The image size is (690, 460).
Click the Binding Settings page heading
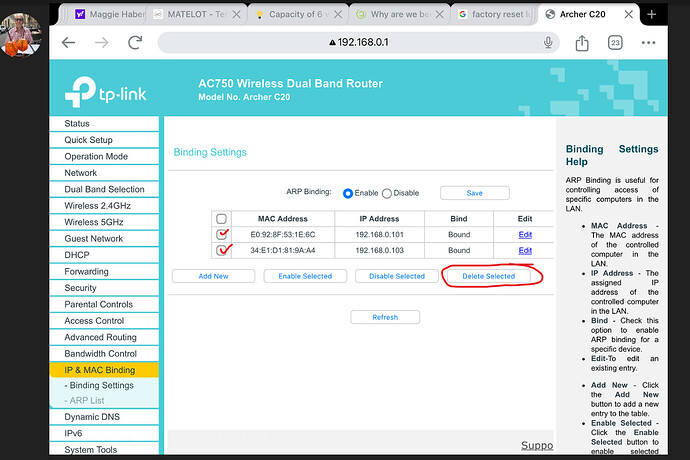(210, 152)
